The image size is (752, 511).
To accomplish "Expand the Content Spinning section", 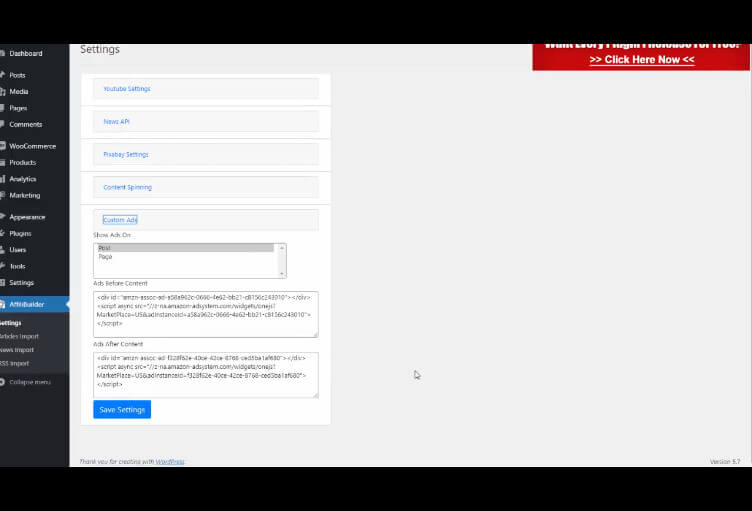I will (128, 187).
